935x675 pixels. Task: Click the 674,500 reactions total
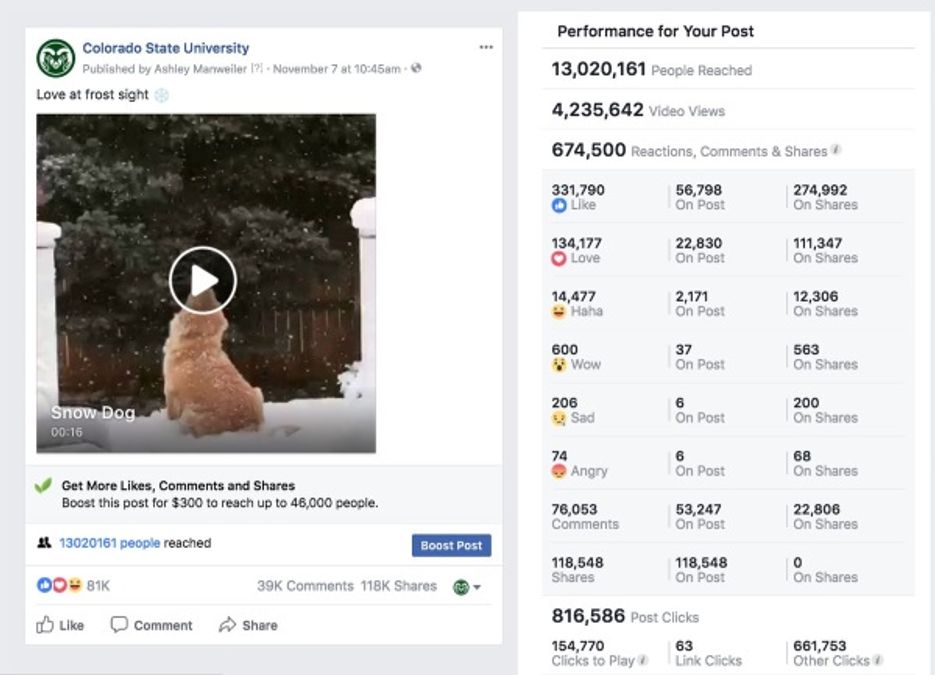pos(589,150)
